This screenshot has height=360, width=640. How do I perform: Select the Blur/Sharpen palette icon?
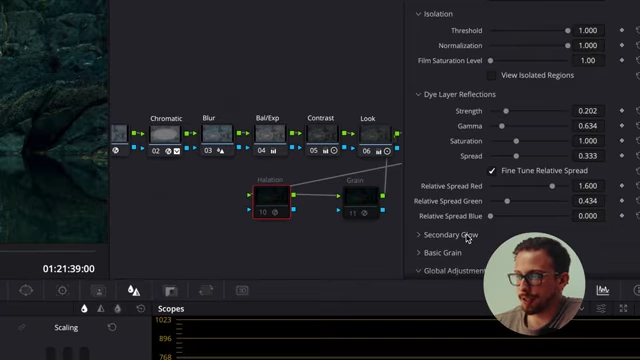tap(134, 291)
